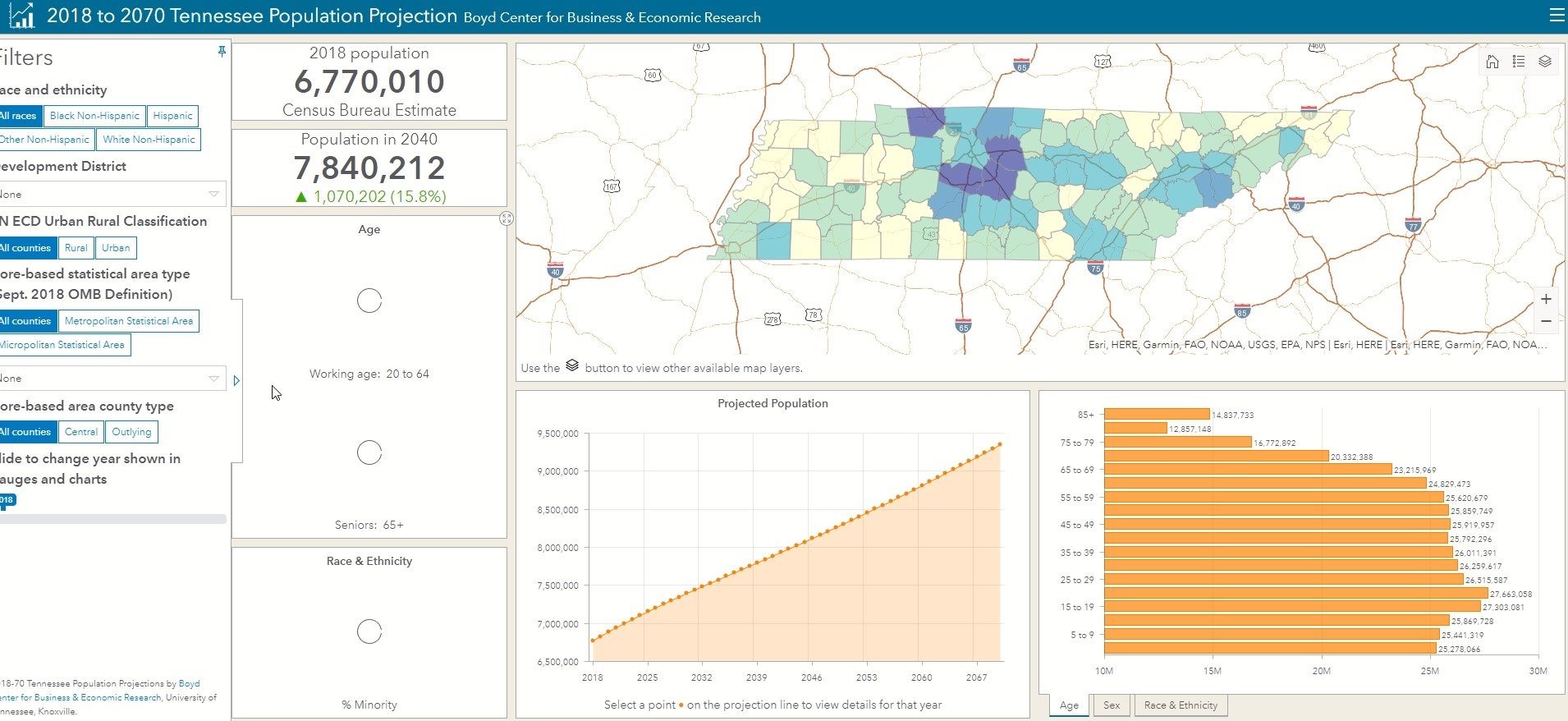Pin the Filters panel
Viewport: 1568px width, 721px height.
222,52
